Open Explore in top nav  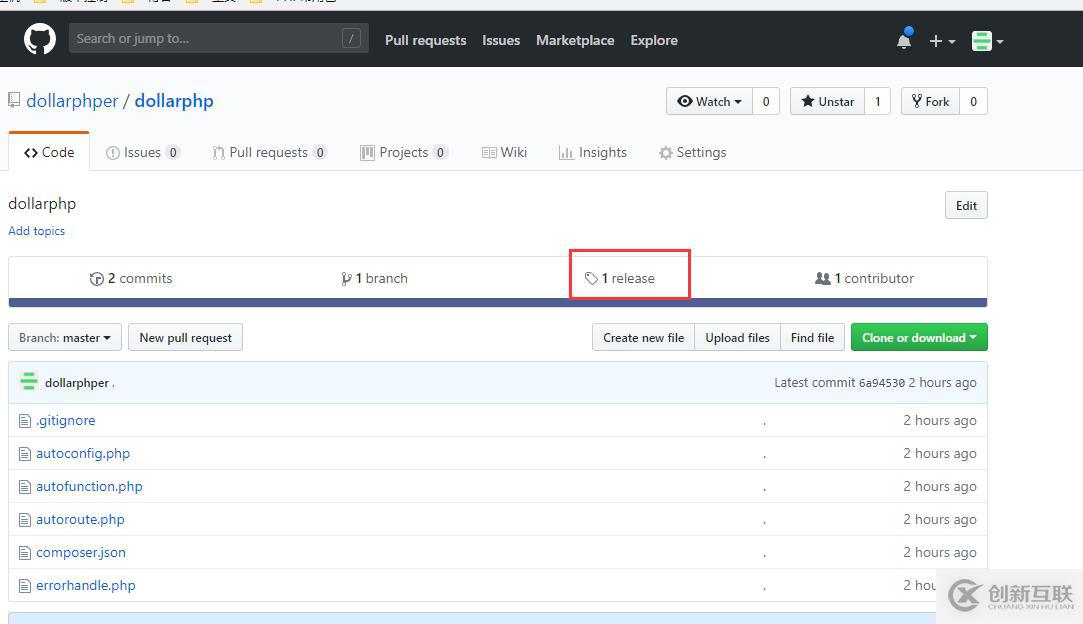(653, 40)
